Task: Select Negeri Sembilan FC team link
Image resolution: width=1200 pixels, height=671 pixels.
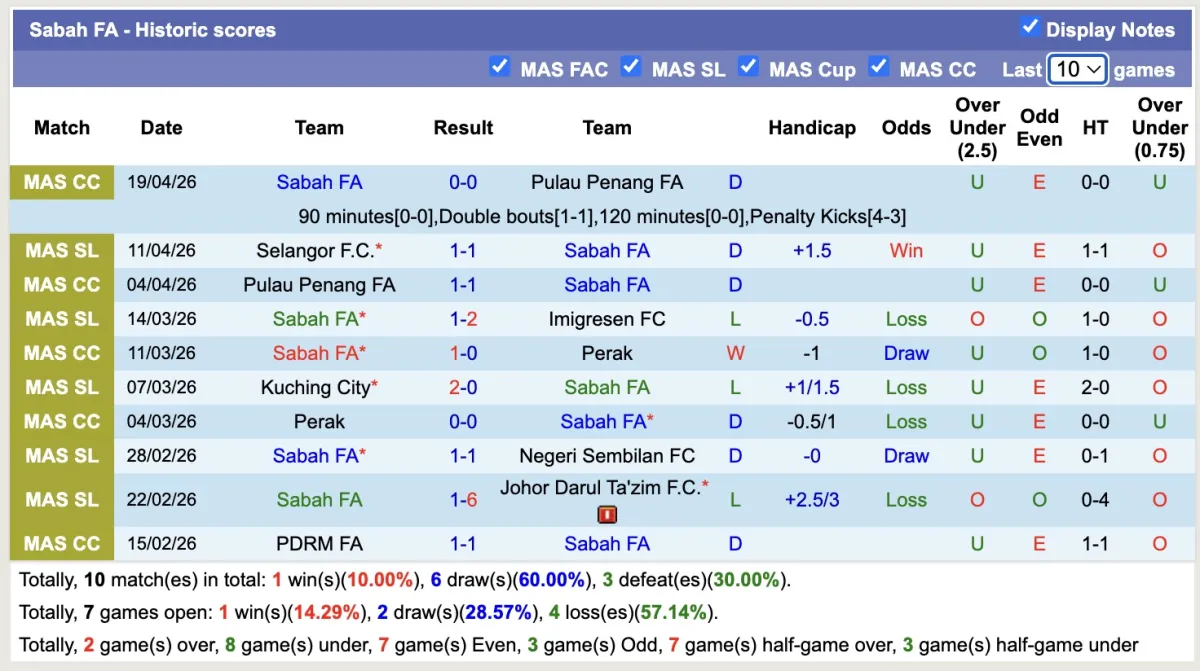Action: 607,456
